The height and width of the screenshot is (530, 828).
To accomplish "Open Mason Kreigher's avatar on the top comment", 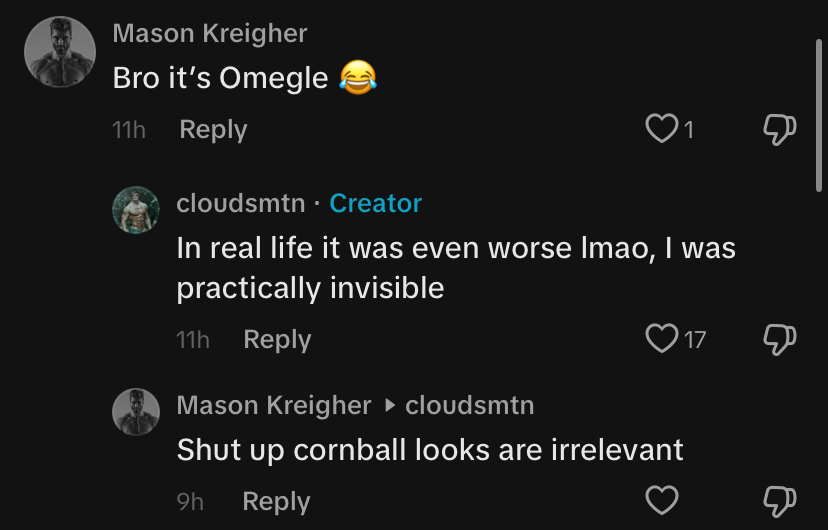I will 59,52.
